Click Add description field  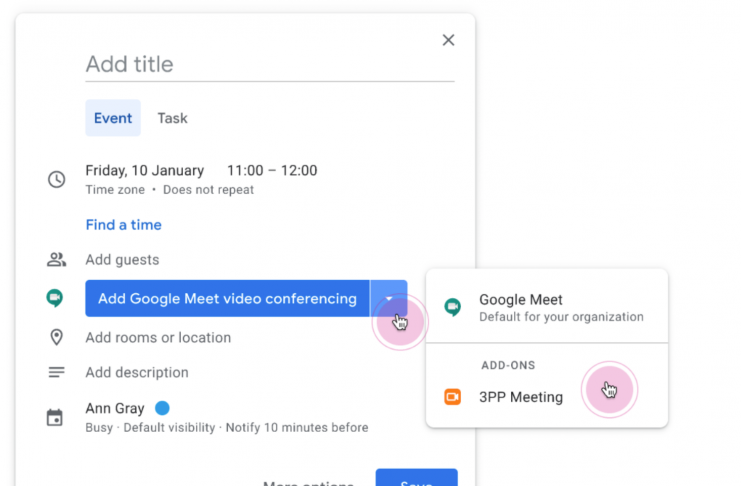[x=137, y=373]
